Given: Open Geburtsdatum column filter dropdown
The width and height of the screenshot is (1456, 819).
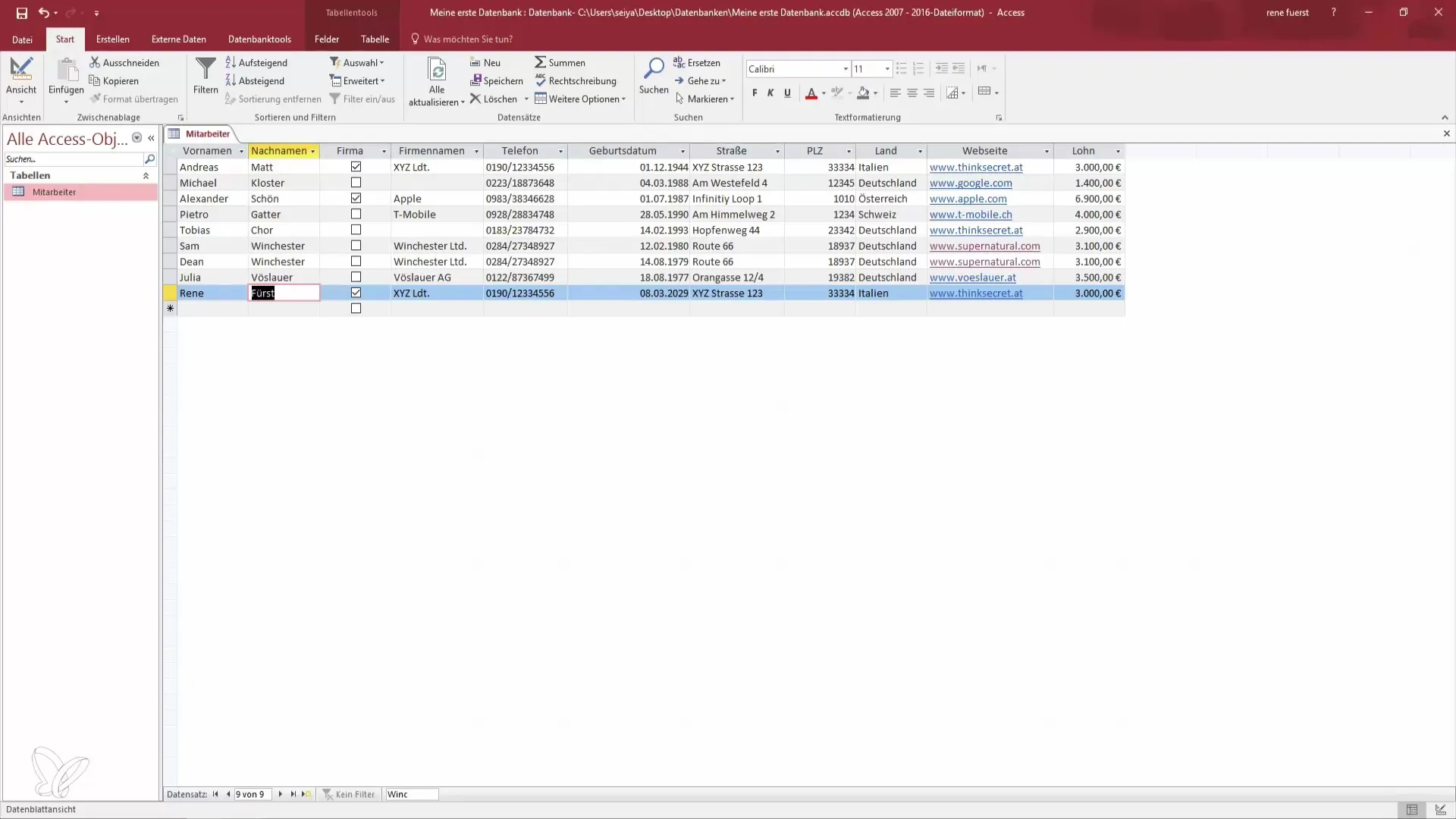Looking at the screenshot, I should (x=682, y=152).
